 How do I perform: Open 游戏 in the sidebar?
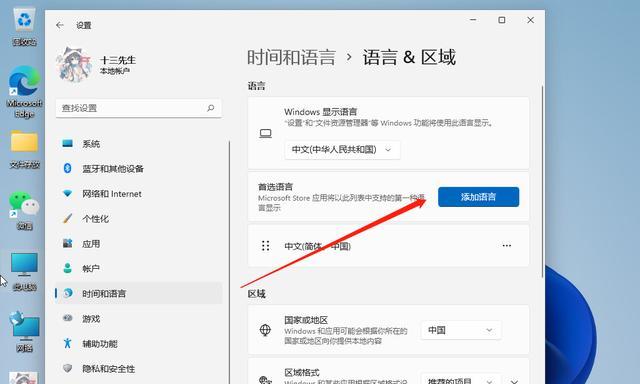pyautogui.click(x=139, y=319)
